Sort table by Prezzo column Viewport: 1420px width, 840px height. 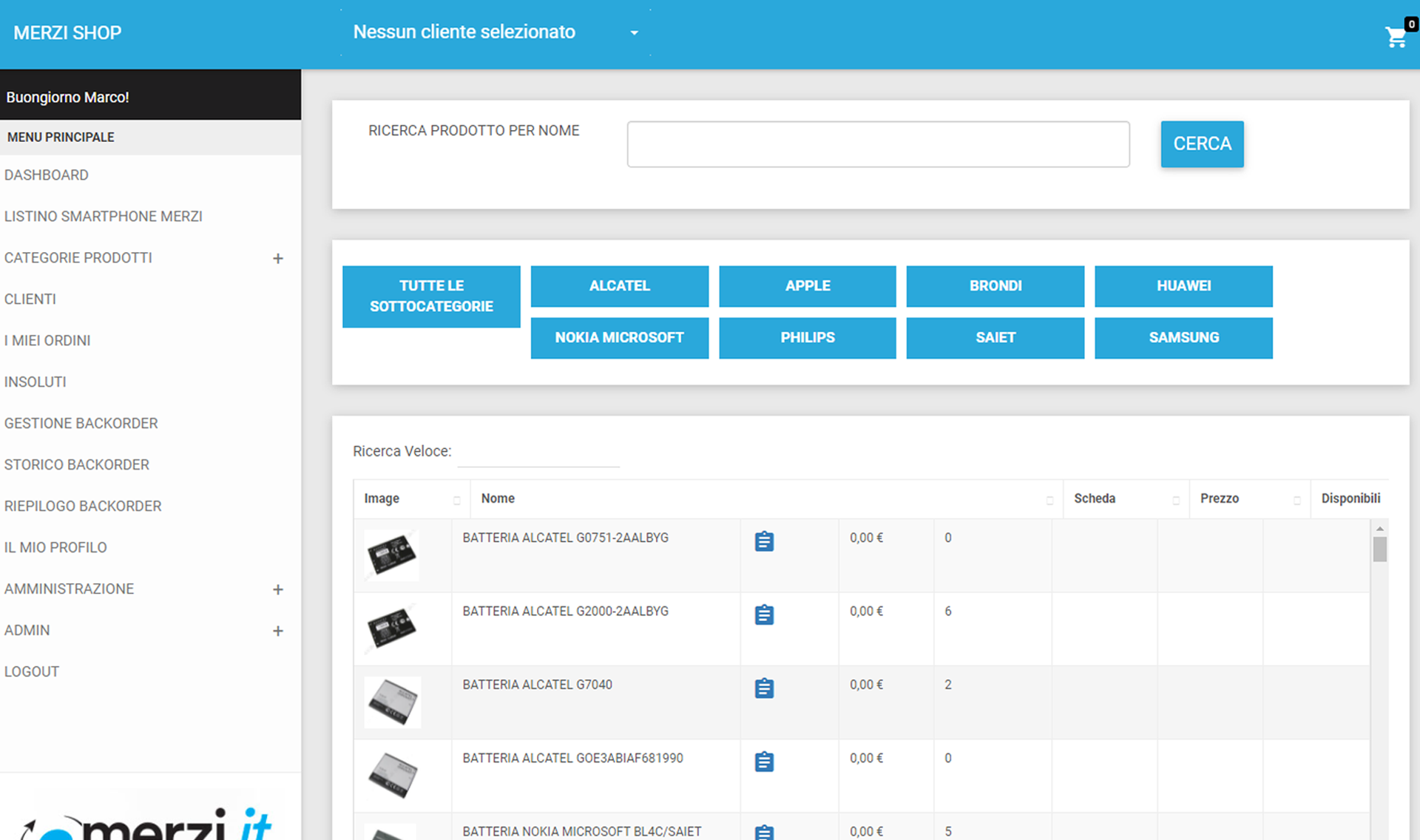[x=1249, y=499]
